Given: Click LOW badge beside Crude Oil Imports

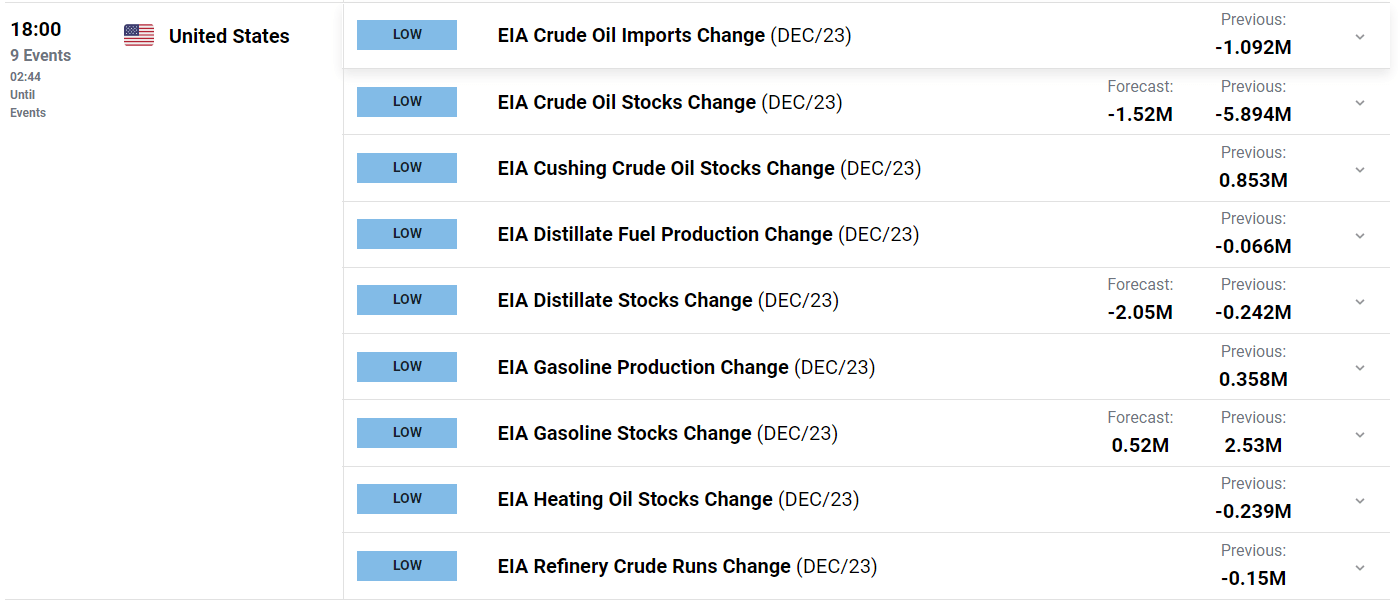Looking at the screenshot, I should point(407,35).
